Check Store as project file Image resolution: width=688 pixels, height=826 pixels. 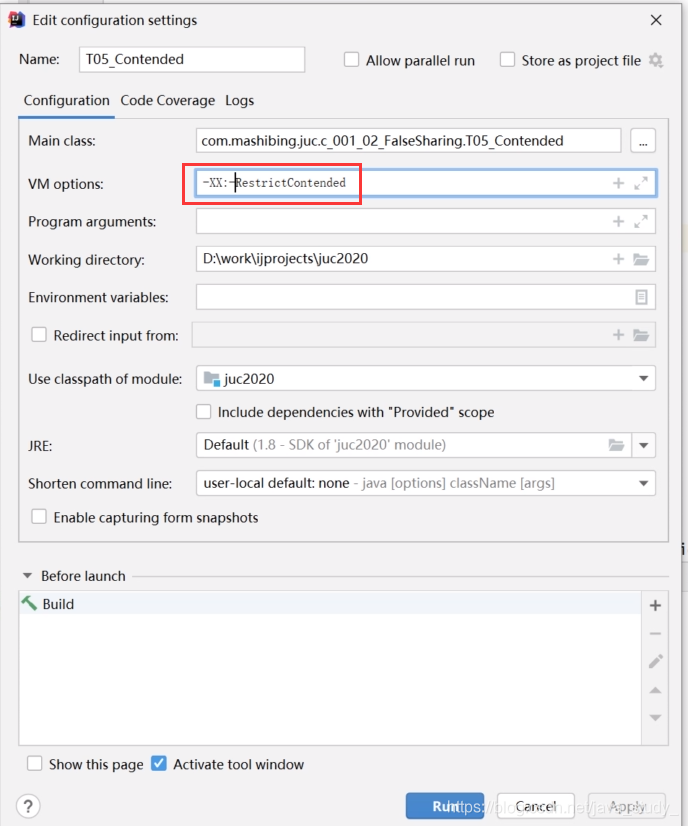(507, 60)
